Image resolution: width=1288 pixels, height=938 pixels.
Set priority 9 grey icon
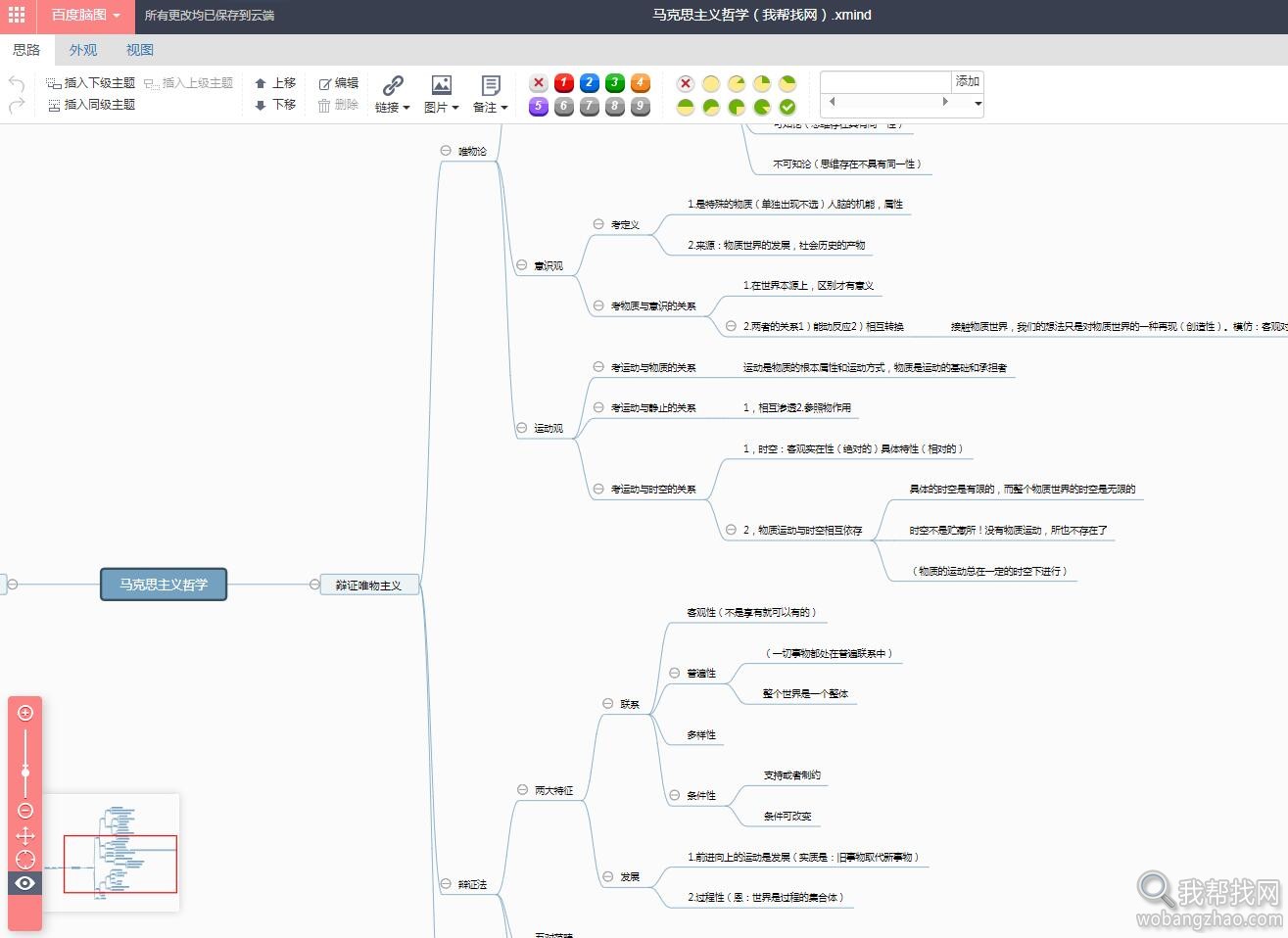click(641, 106)
